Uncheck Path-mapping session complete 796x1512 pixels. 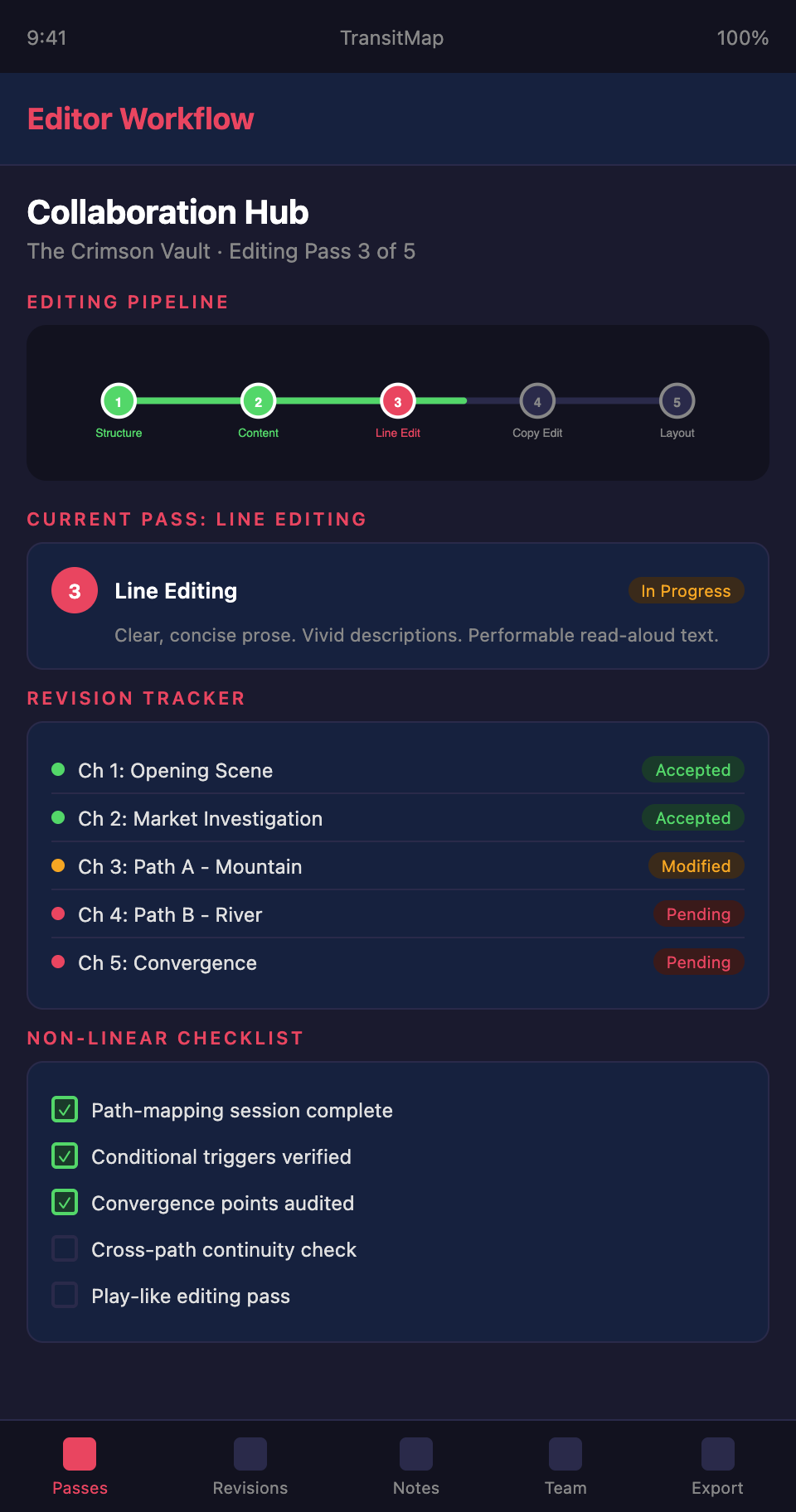65,1109
